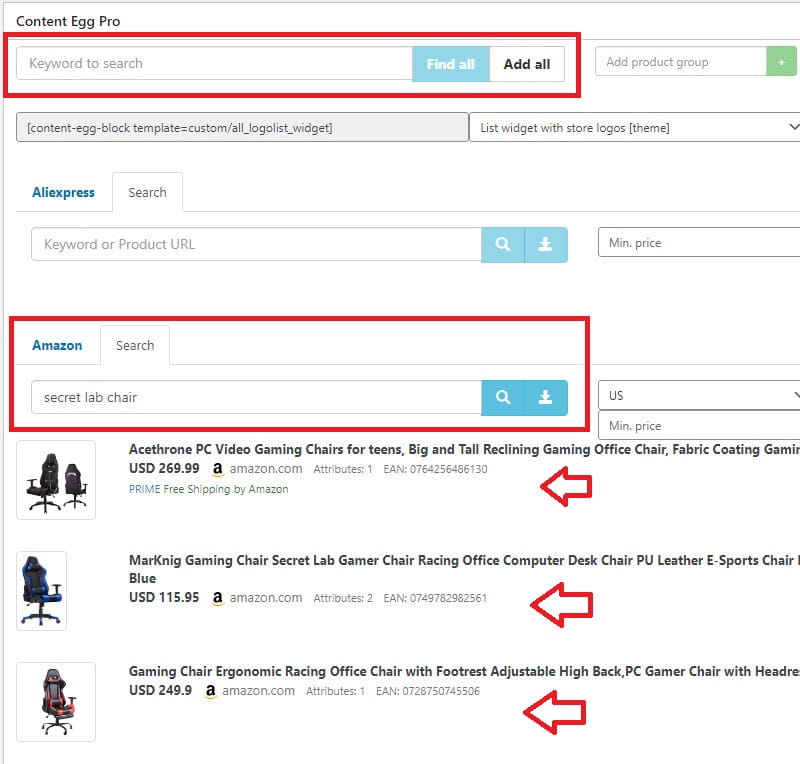Click Acethrone PC Video Gaming Chairs title
800x764 pixels.
click(464, 449)
